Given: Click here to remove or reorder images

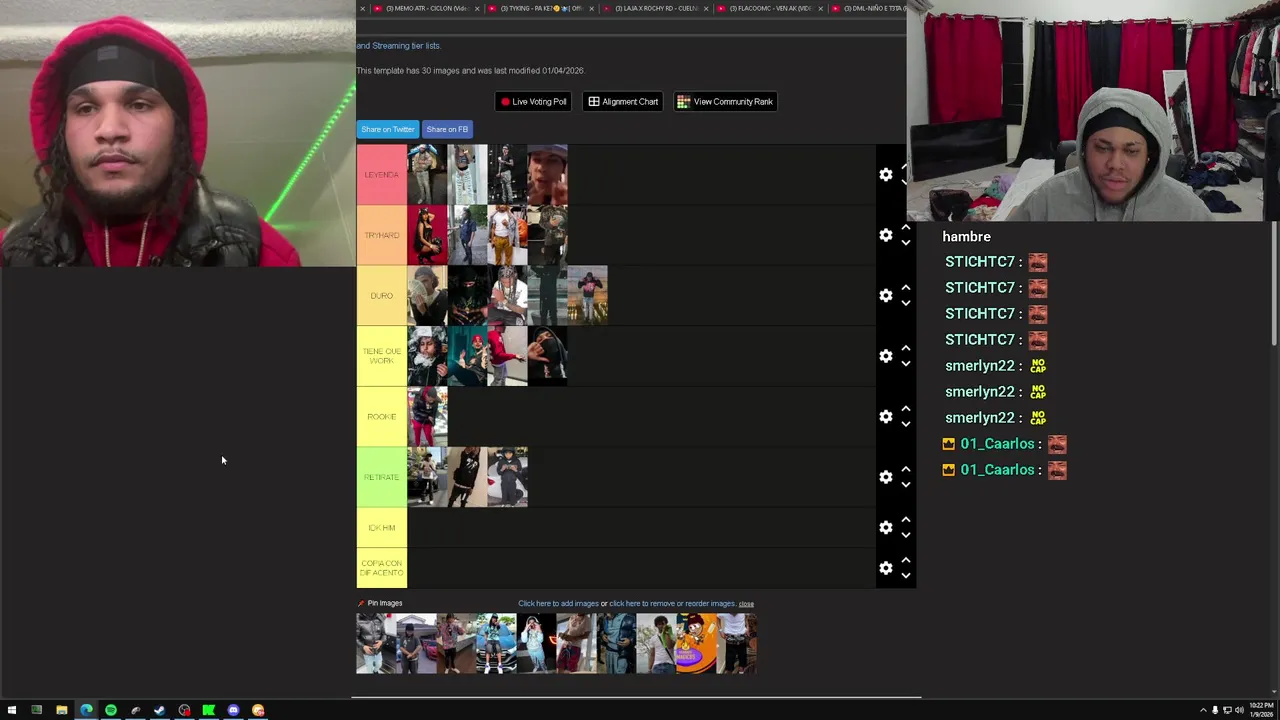Looking at the screenshot, I should click(x=671, y=604).
